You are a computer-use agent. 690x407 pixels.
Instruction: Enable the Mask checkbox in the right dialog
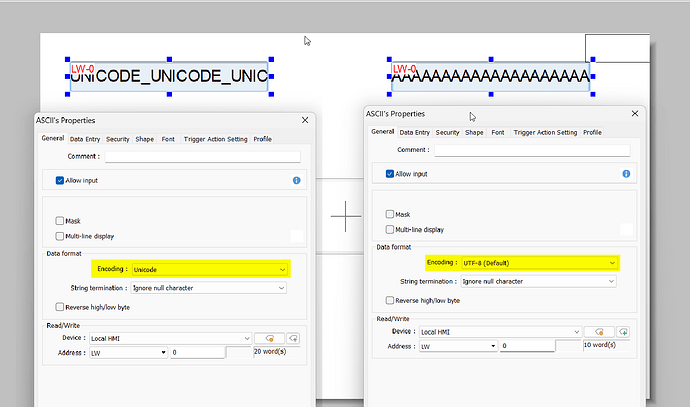pyautogui.click(x=389, y=214)
